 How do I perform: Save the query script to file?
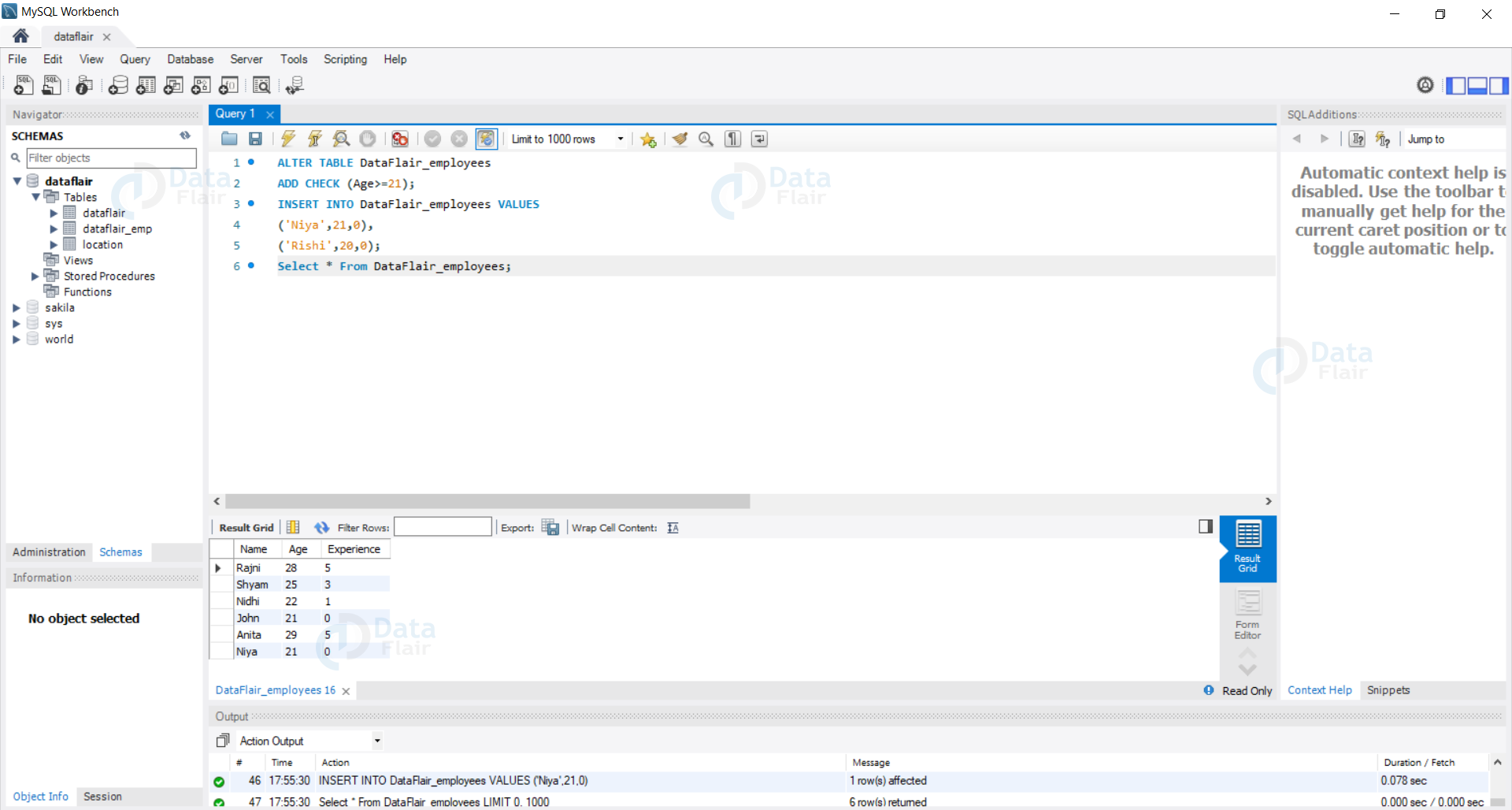[255, 139]
